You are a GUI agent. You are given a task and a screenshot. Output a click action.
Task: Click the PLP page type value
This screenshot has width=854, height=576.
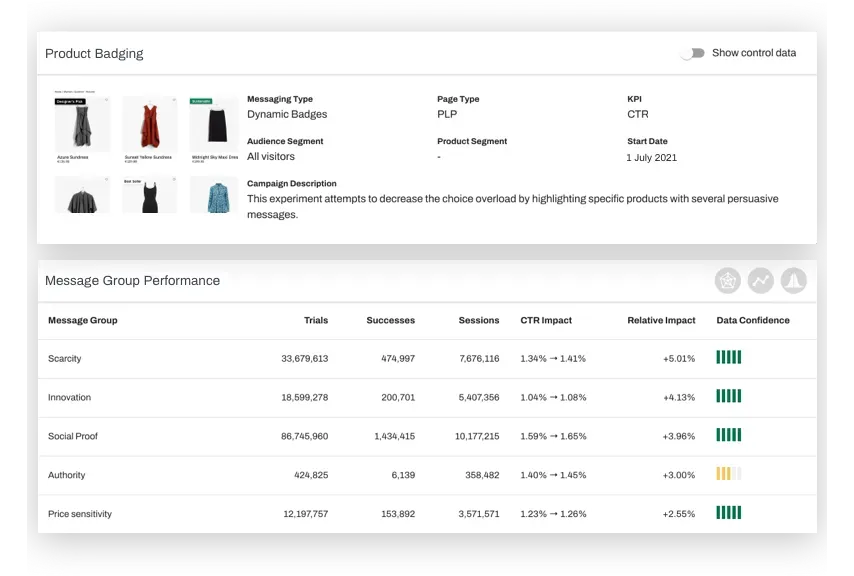447,114
